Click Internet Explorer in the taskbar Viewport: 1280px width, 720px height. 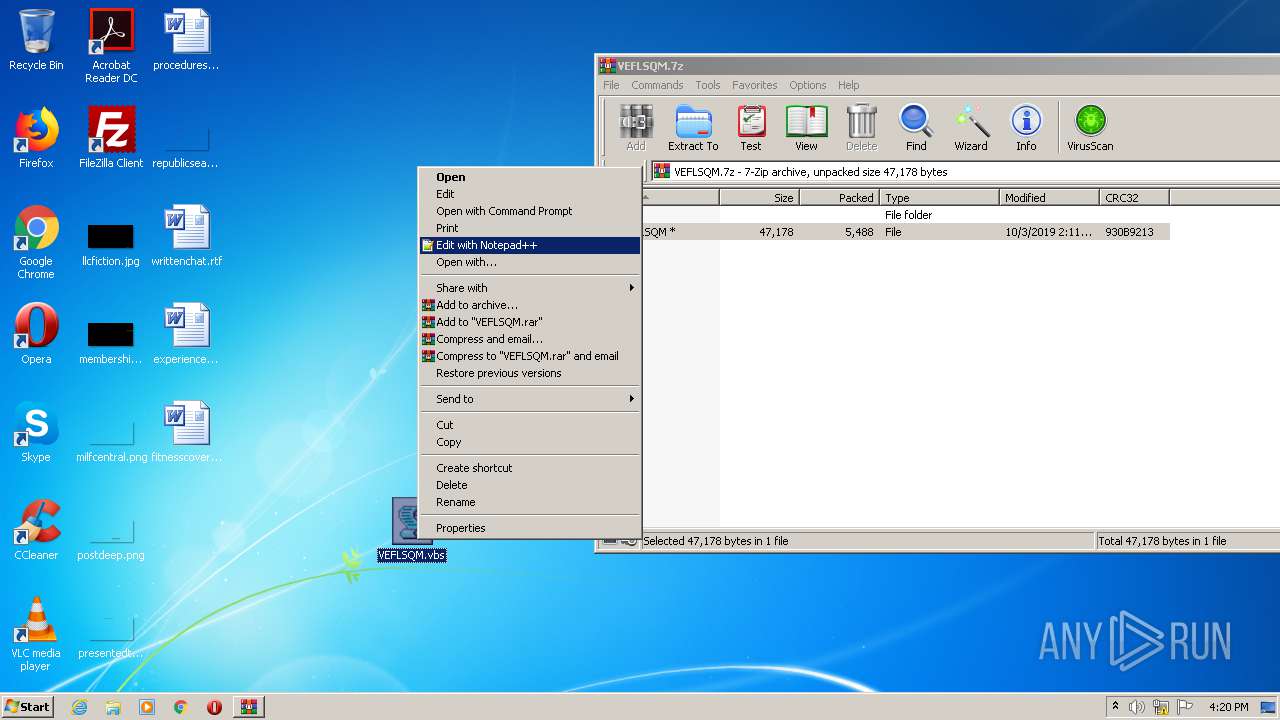79,707
